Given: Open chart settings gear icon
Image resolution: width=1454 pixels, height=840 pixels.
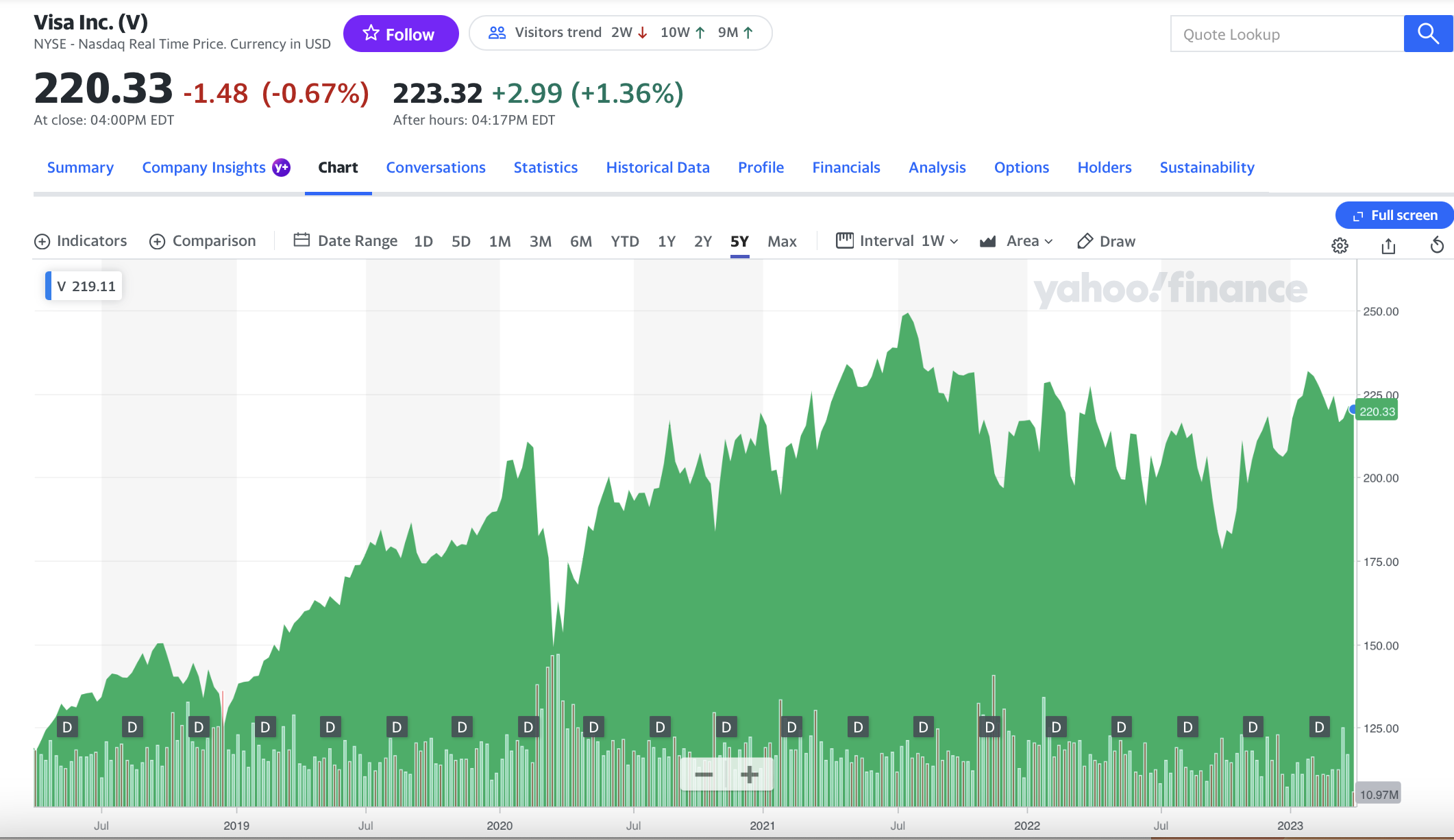Looking at the screenshot, I should click(x=1340, y=245).
